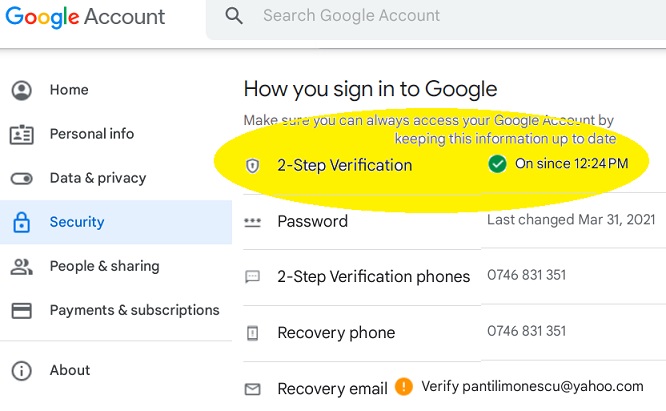This screenshot has height=411, width=666.
Task: Click the green checkmark status icon
Action: coord(497,163)
